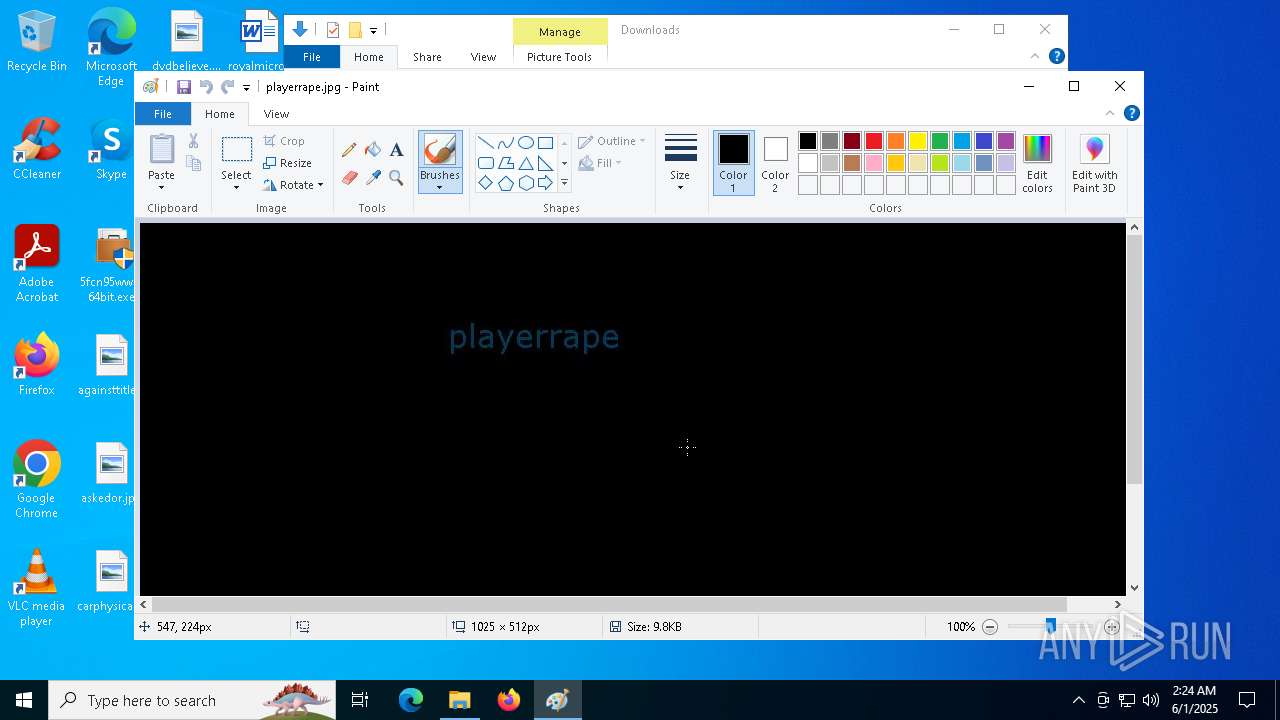The height and width of the screenshot is (720, 1280).
Task: Select the Text tool
Action: tap(396, 150)
